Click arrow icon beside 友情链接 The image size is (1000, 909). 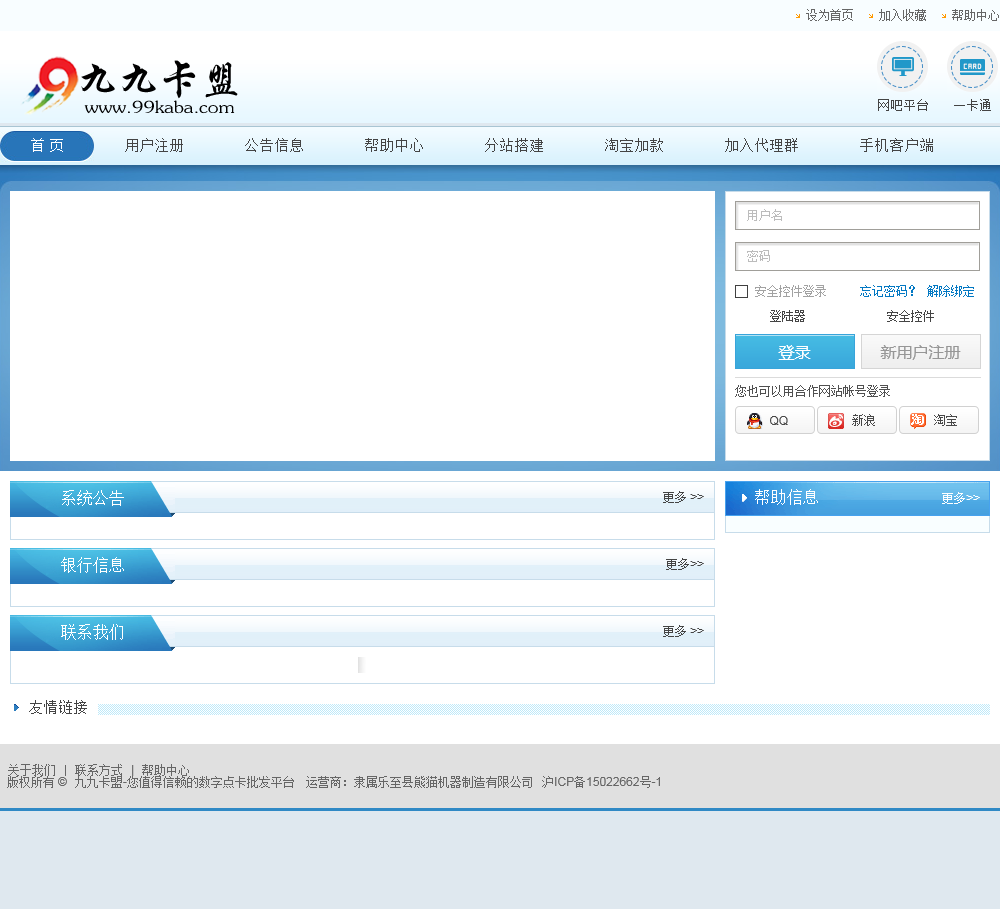[17, 707]
